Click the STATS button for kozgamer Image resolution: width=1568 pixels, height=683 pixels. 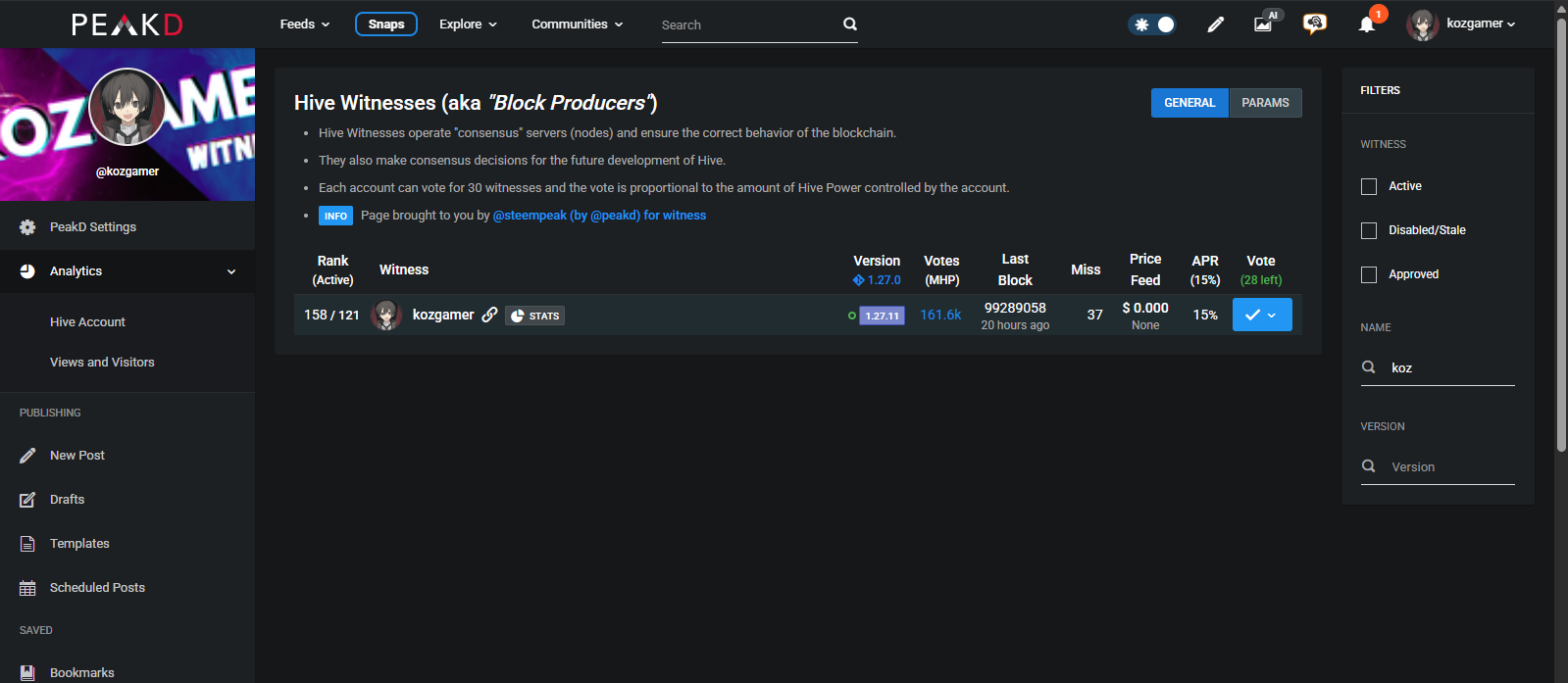pos(535,316)
